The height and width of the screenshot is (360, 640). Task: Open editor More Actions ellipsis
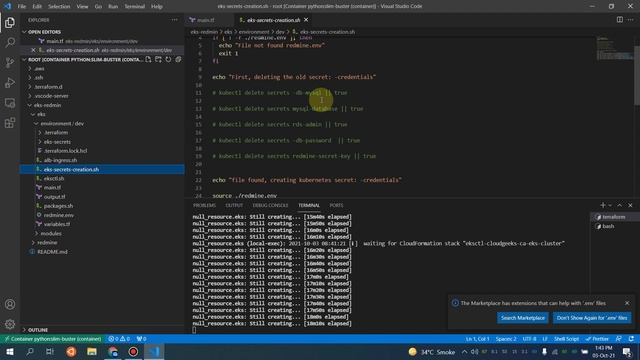coord(631,20)
